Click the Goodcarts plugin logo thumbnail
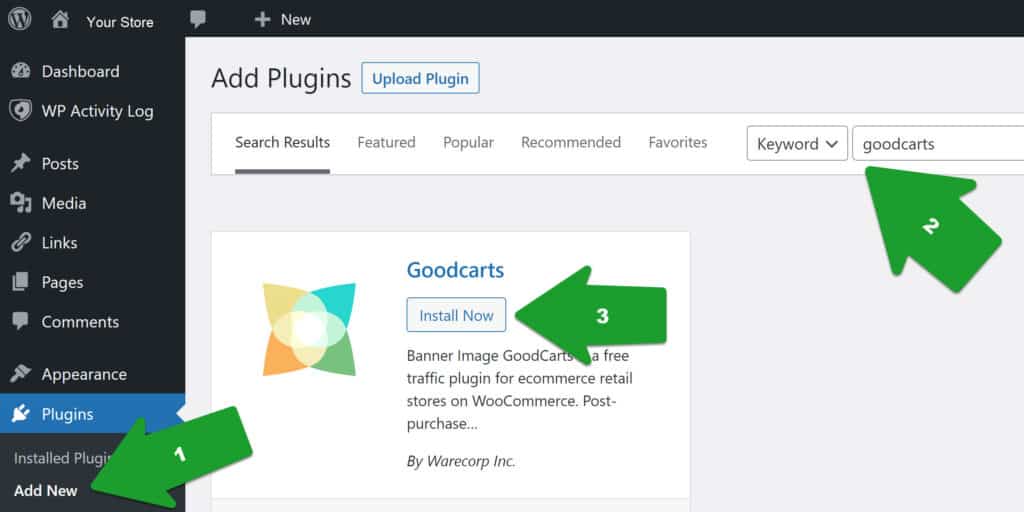This screenshot has width=1024, height=512. [x=310, y=329]
